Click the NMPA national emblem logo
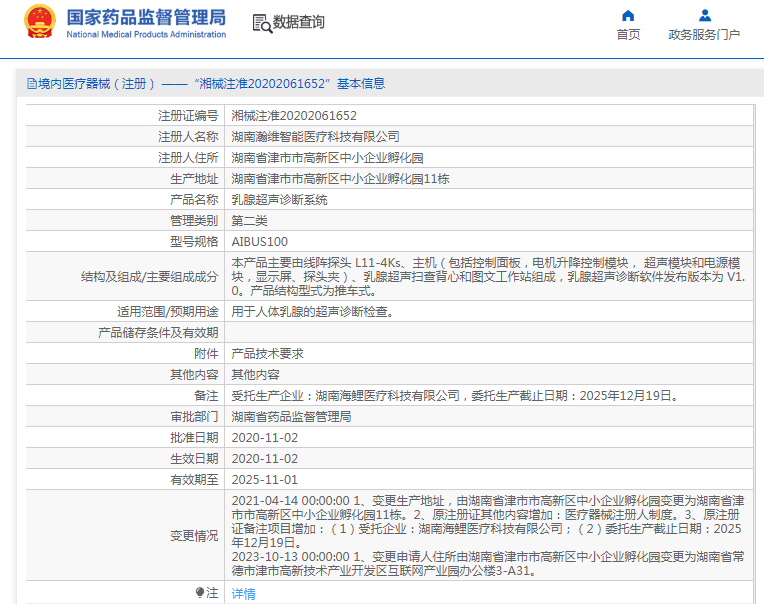This screenshot has width=764, height=604. (x=39, y=21)
